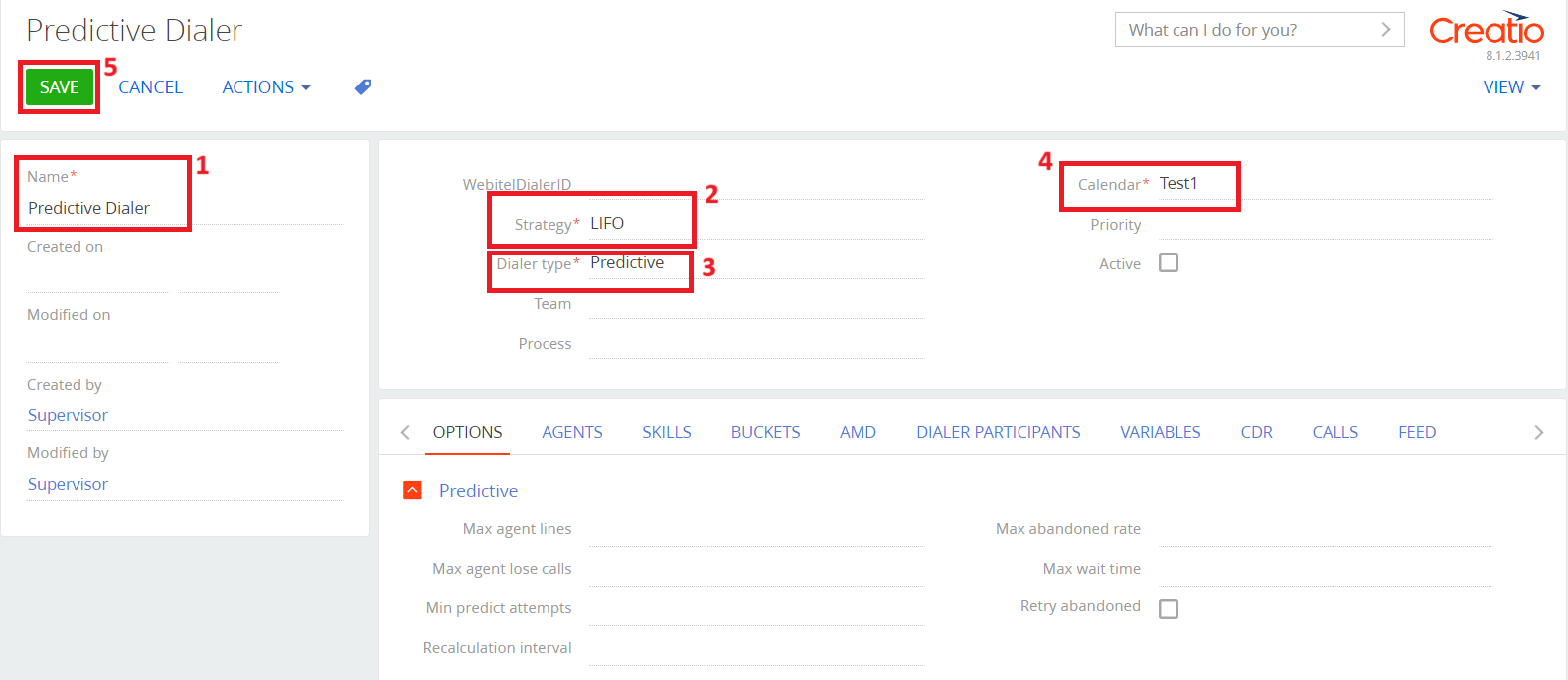Click the Name input field
This screenshot has height=680, width=1568.
[184, 208]
